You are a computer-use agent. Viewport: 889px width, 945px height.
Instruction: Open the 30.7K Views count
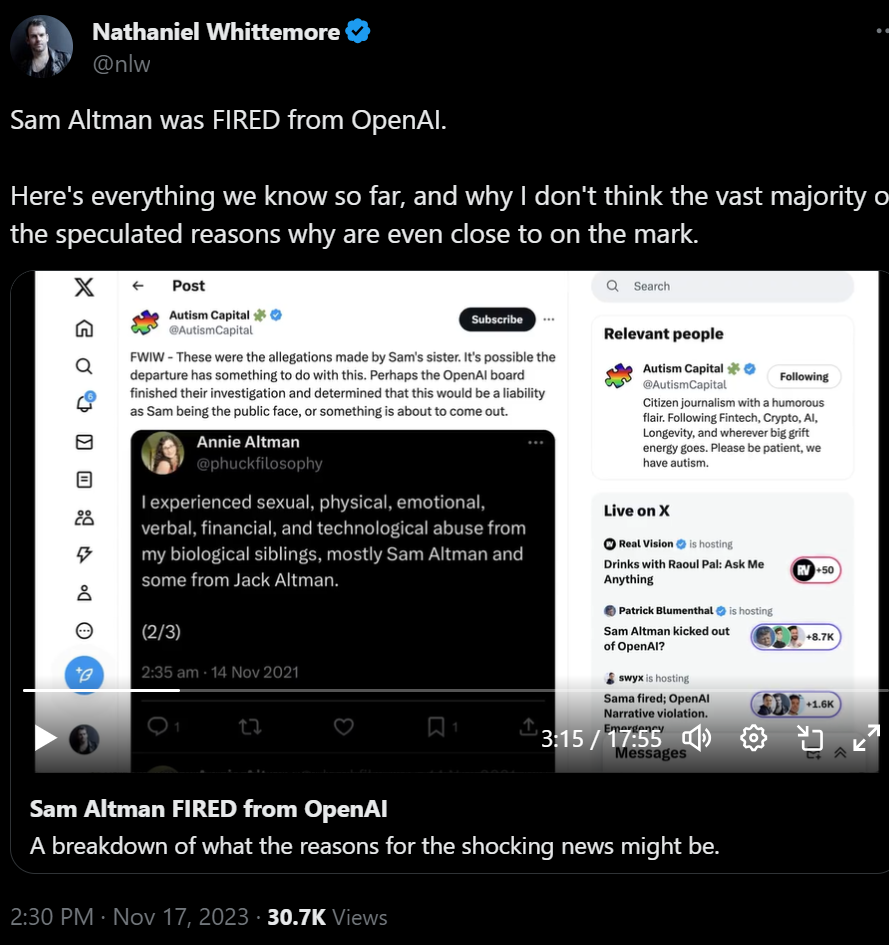point(327,917)
